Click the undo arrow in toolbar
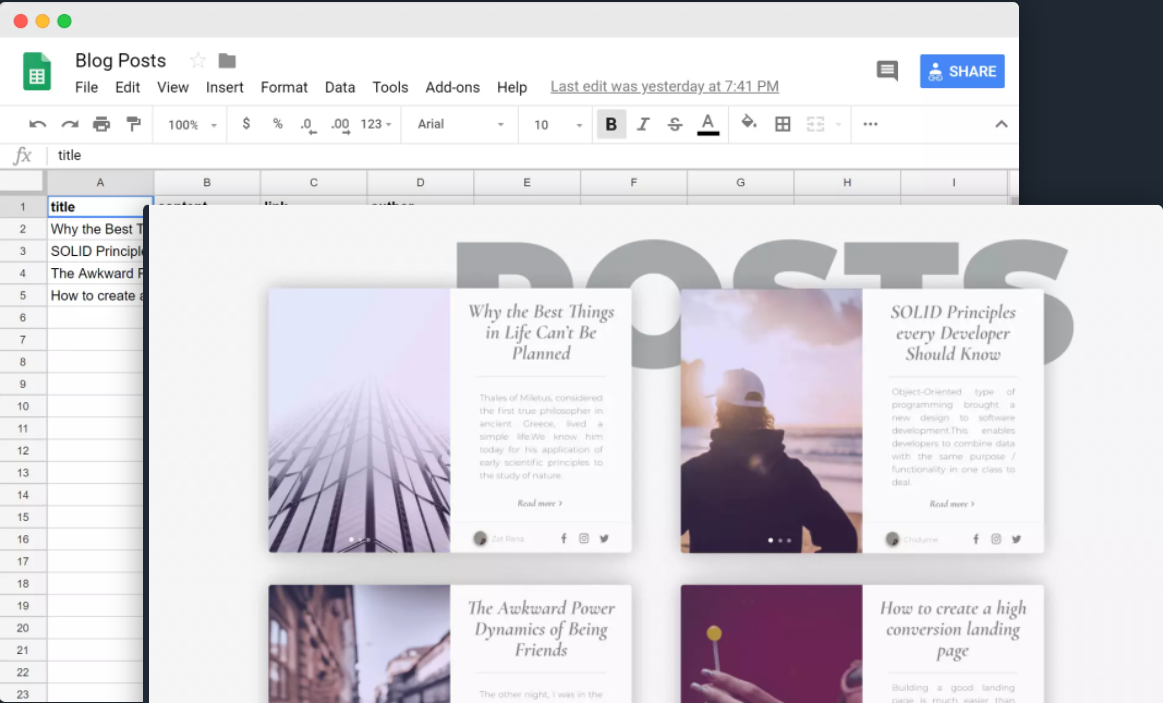1163x703 pixels. (x=38, y=124)
